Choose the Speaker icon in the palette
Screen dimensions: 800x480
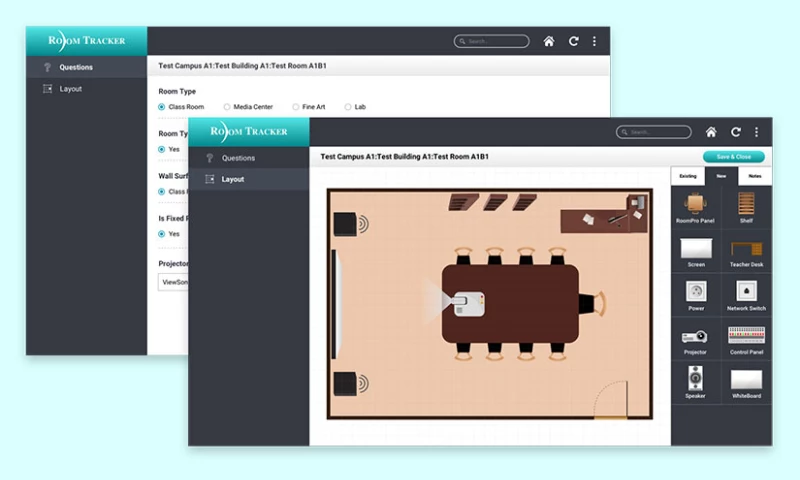[695, 380]
